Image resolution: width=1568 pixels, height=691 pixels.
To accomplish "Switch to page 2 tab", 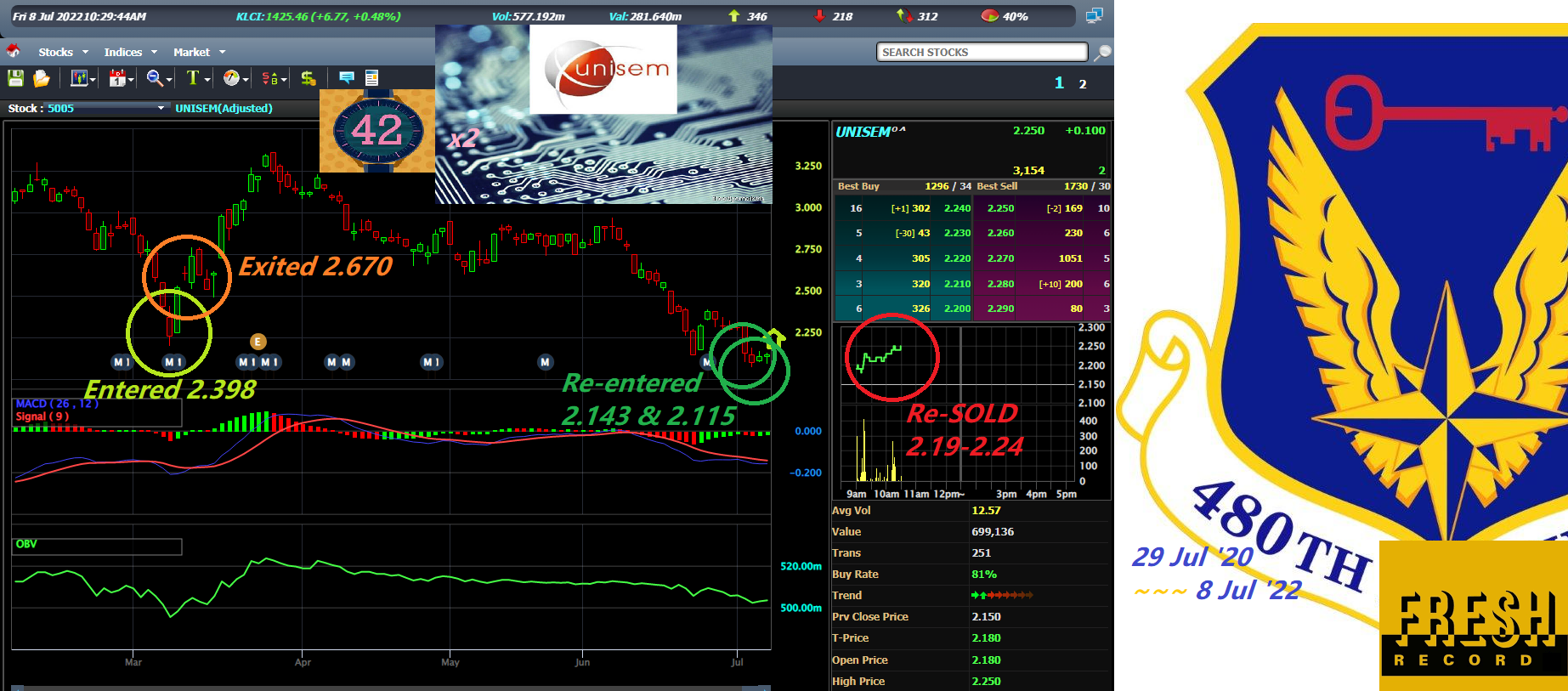I will click(1083, 83).
